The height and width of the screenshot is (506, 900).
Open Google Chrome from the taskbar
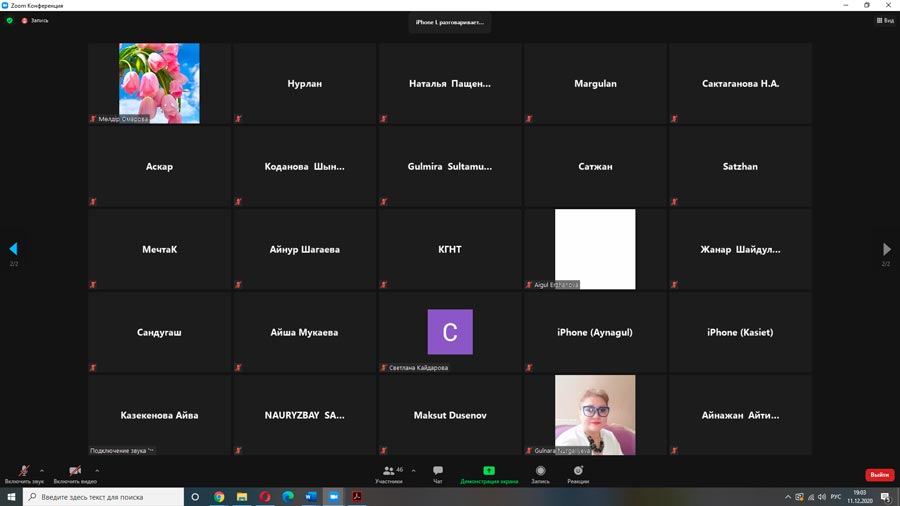[219, 497]
